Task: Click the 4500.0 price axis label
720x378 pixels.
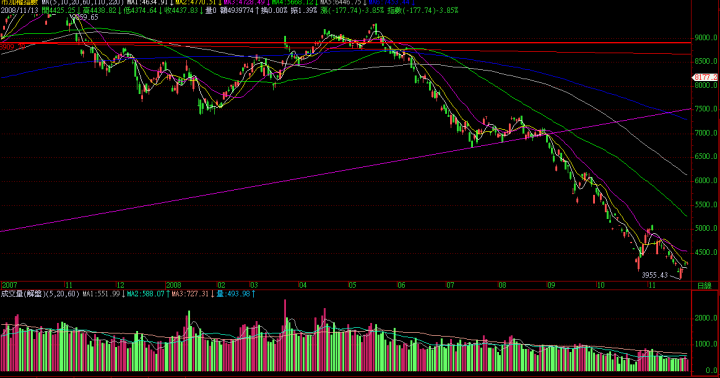Action: click(706, 252)
